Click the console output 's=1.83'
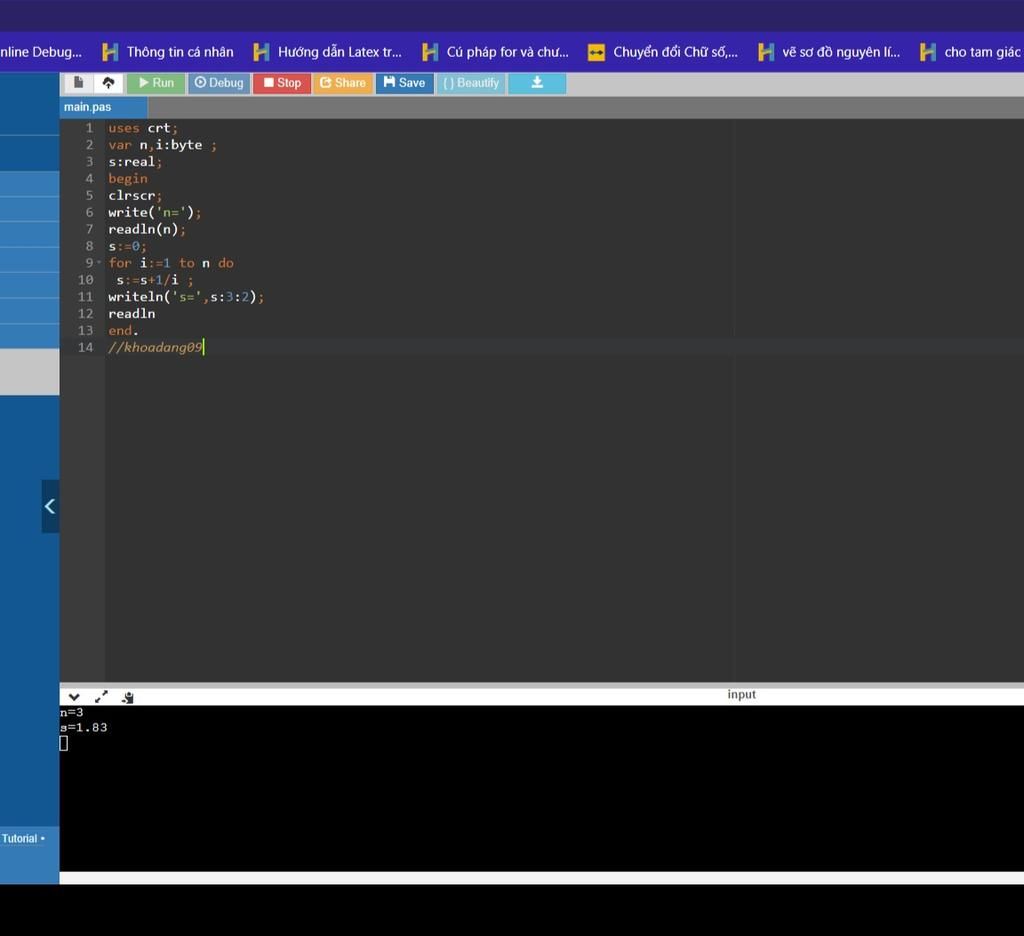Screen dimensions: 1024x936 pyautogui.click(x=84, y=727)
